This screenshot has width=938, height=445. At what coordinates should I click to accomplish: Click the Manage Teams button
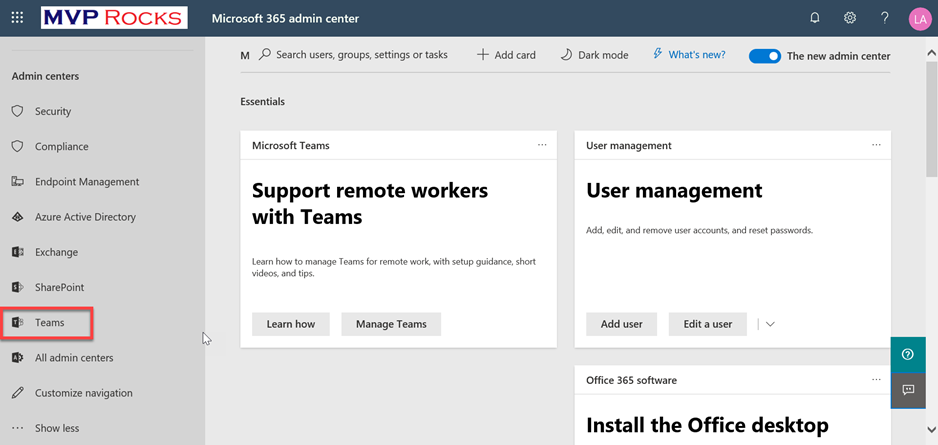tap(391, 324)
